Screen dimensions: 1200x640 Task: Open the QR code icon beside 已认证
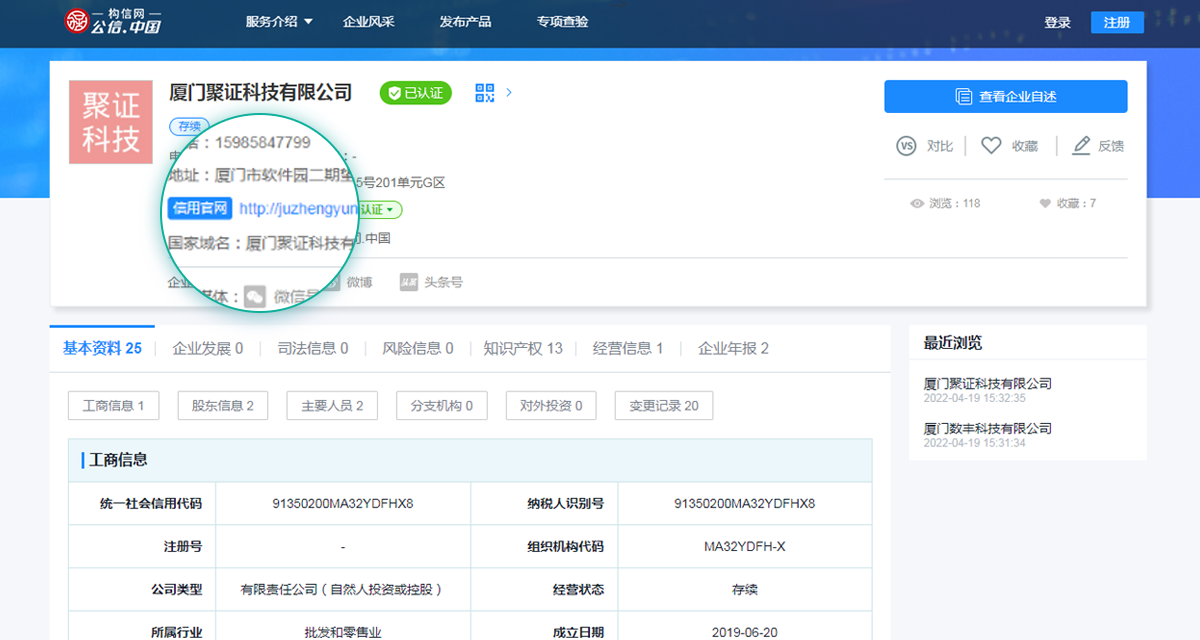[x=485, y=93]
